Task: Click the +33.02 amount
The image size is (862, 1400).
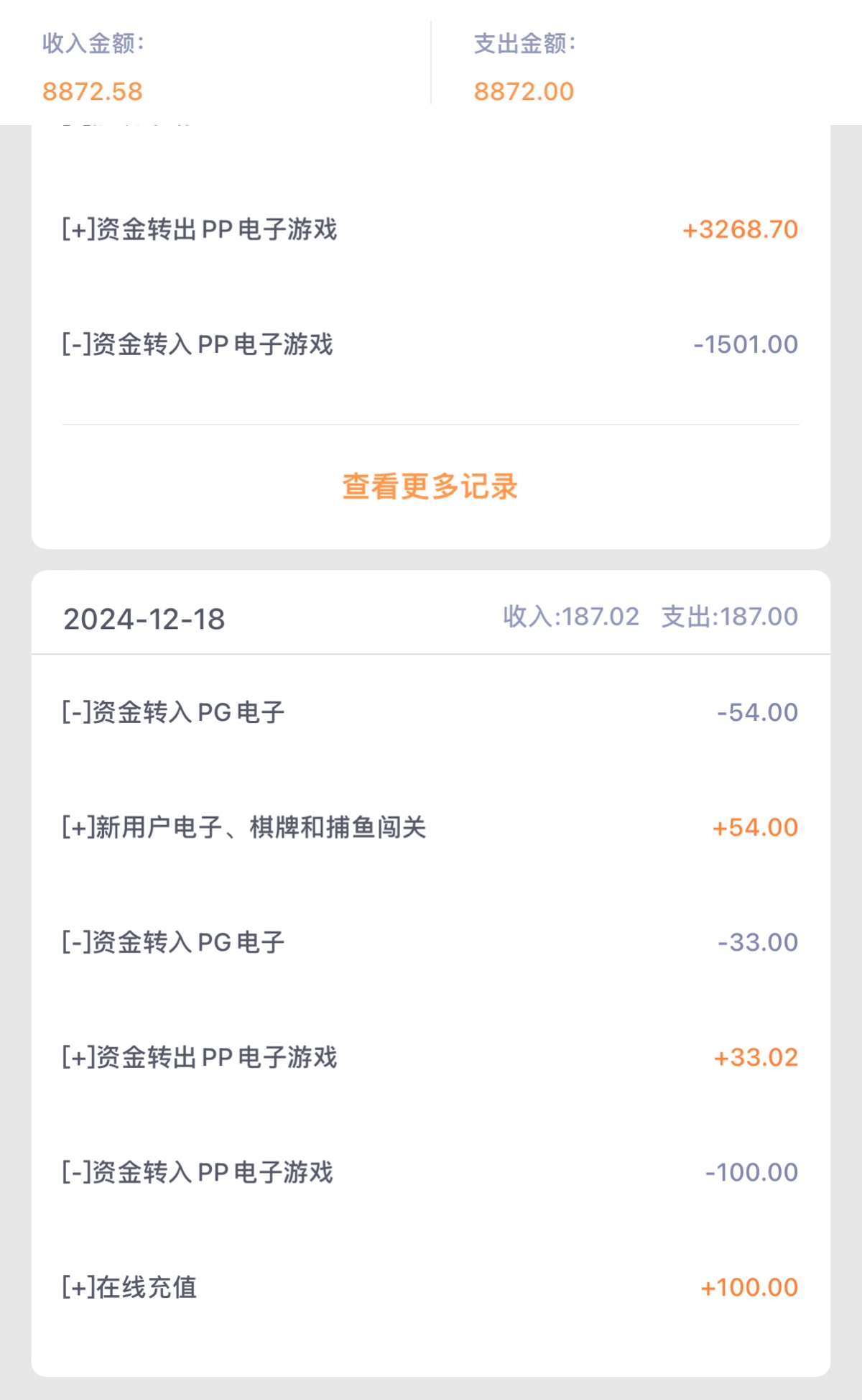Action: pyautogui.click(x=756, y=1057)
